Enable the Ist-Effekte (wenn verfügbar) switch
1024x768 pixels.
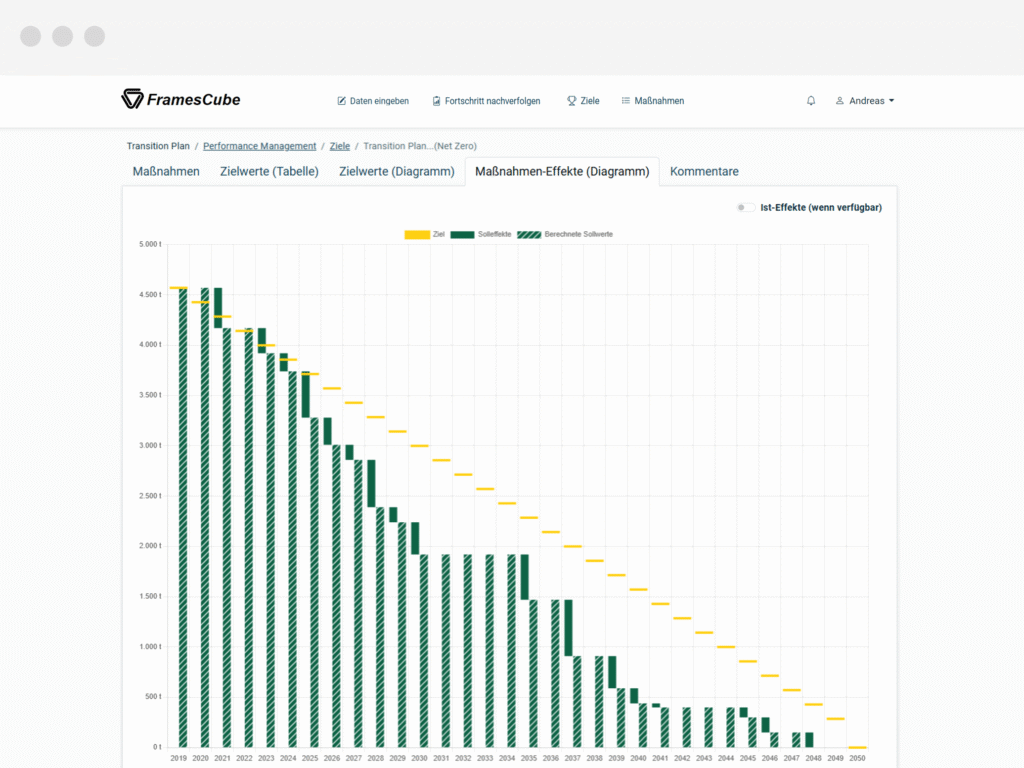pyautogui.click(x=745, y=207)
